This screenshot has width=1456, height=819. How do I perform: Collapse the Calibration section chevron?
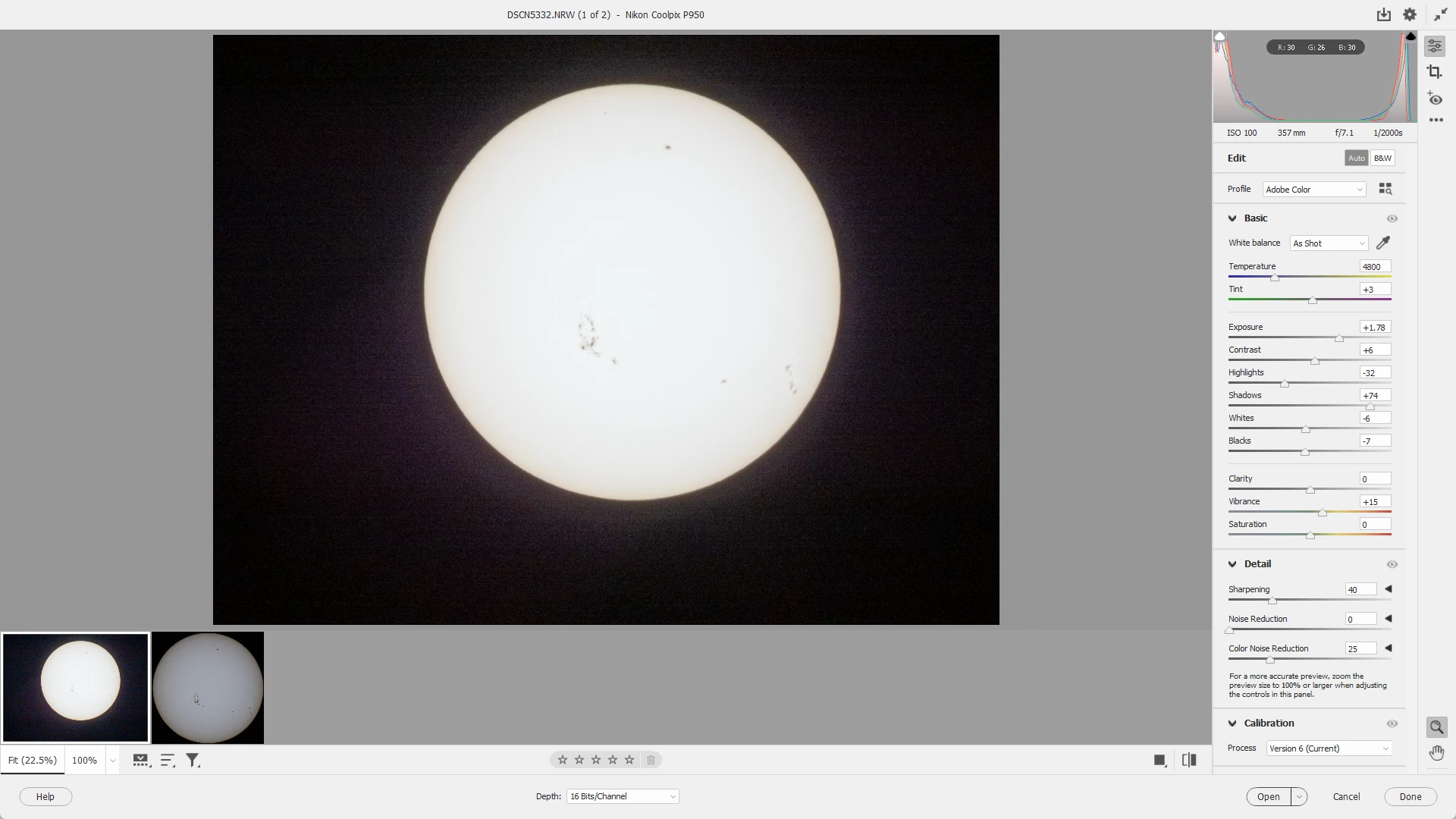pyautogui.click(x=1232, y=723)
